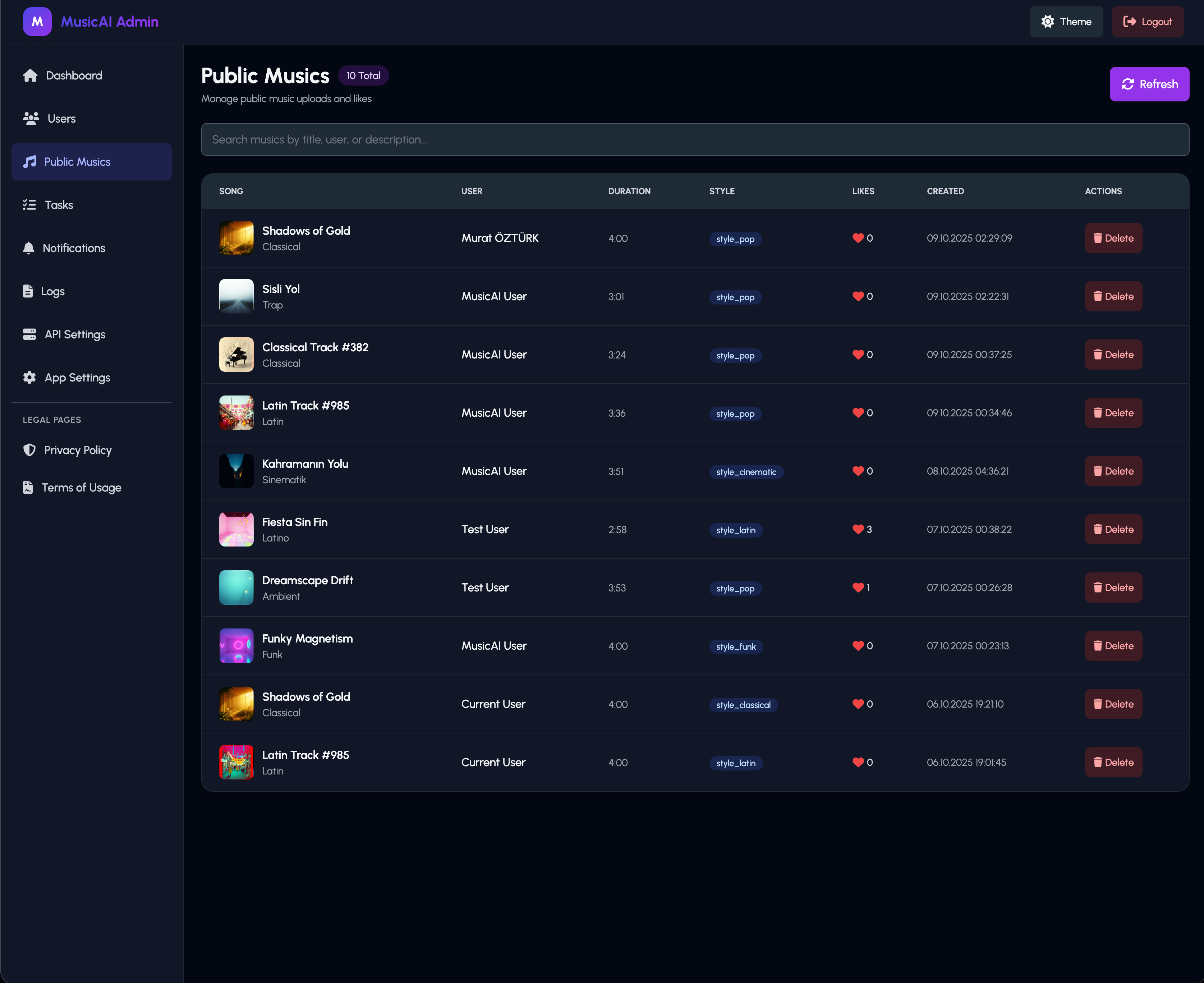Open the App Settings page

pyautogui.click(x=92, y=377)
